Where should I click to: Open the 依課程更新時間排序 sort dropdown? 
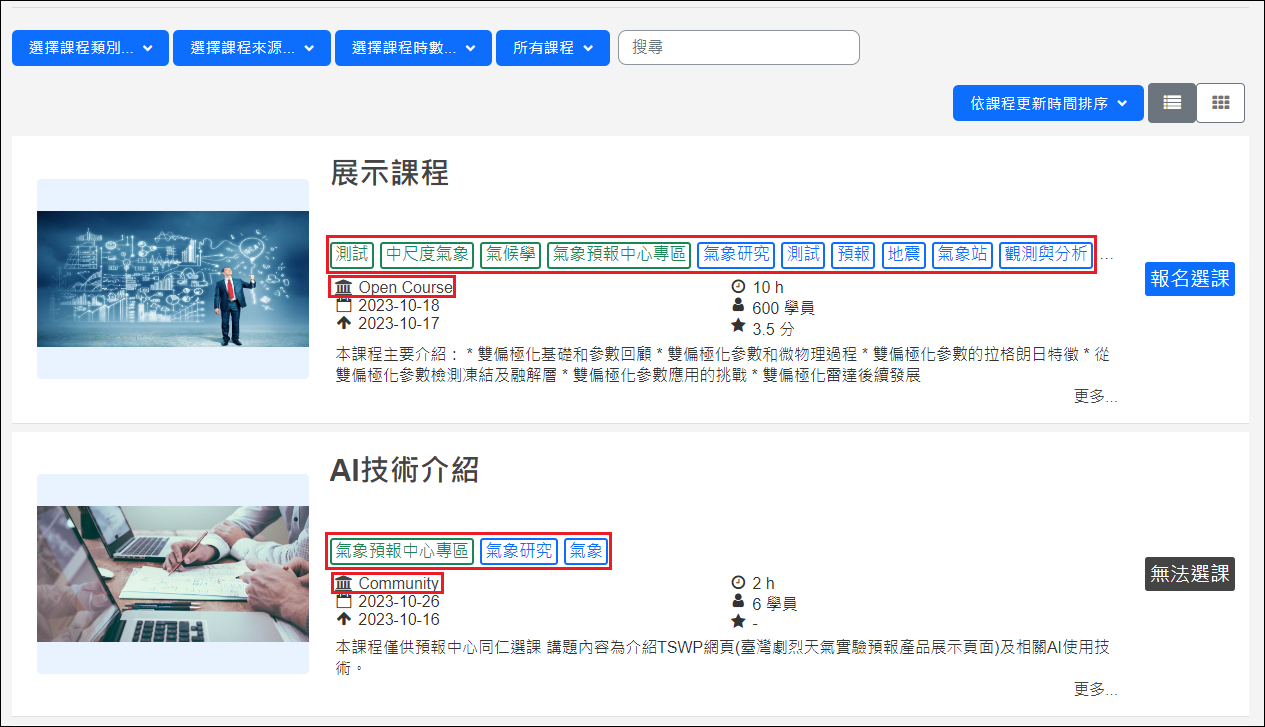point(1048,103)
